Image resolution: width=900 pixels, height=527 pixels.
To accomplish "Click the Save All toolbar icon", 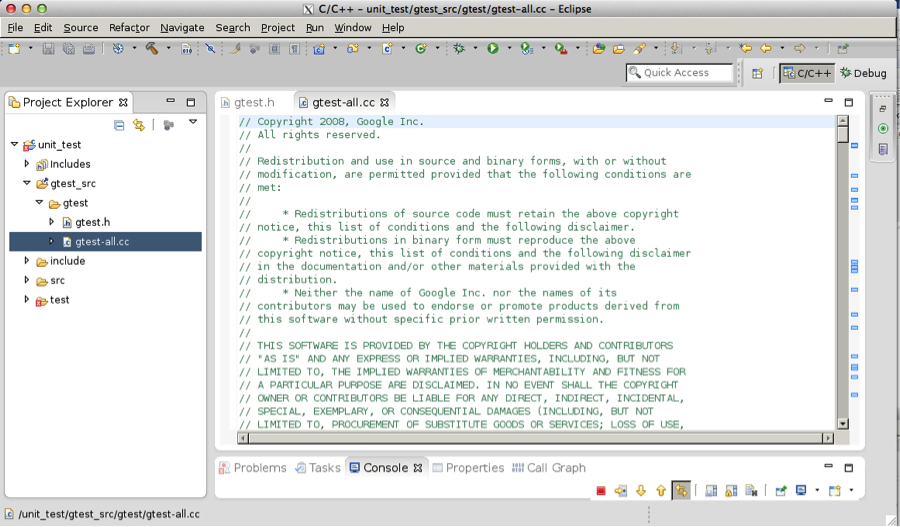I will [x=69, y=49].
